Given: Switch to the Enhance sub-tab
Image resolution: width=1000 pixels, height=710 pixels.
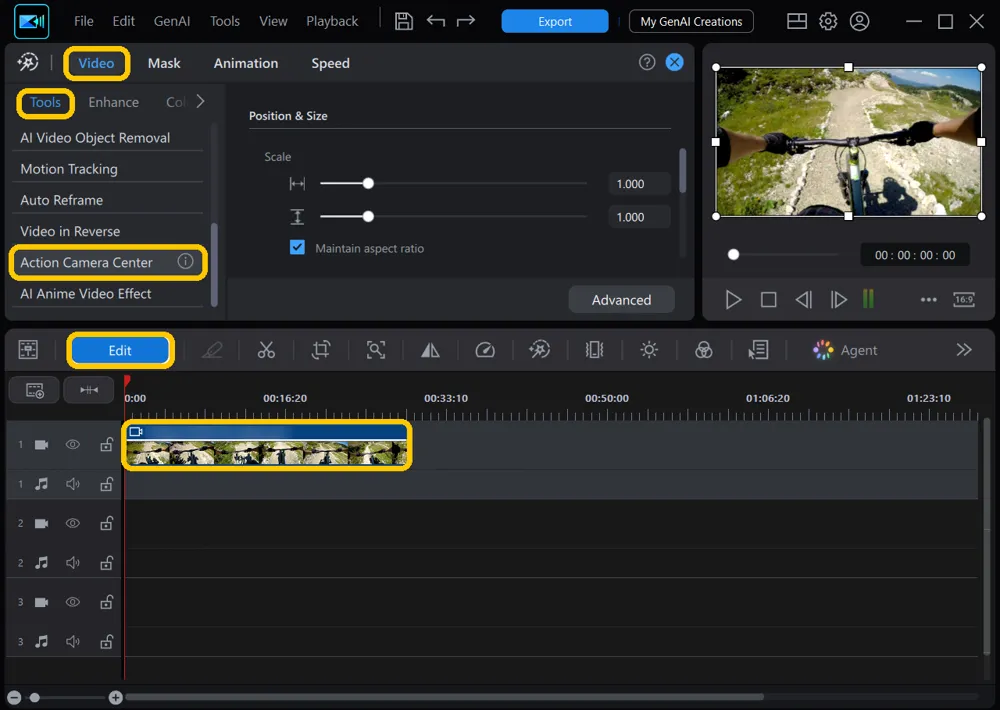Looking at the screenshot, I should 114,102.
